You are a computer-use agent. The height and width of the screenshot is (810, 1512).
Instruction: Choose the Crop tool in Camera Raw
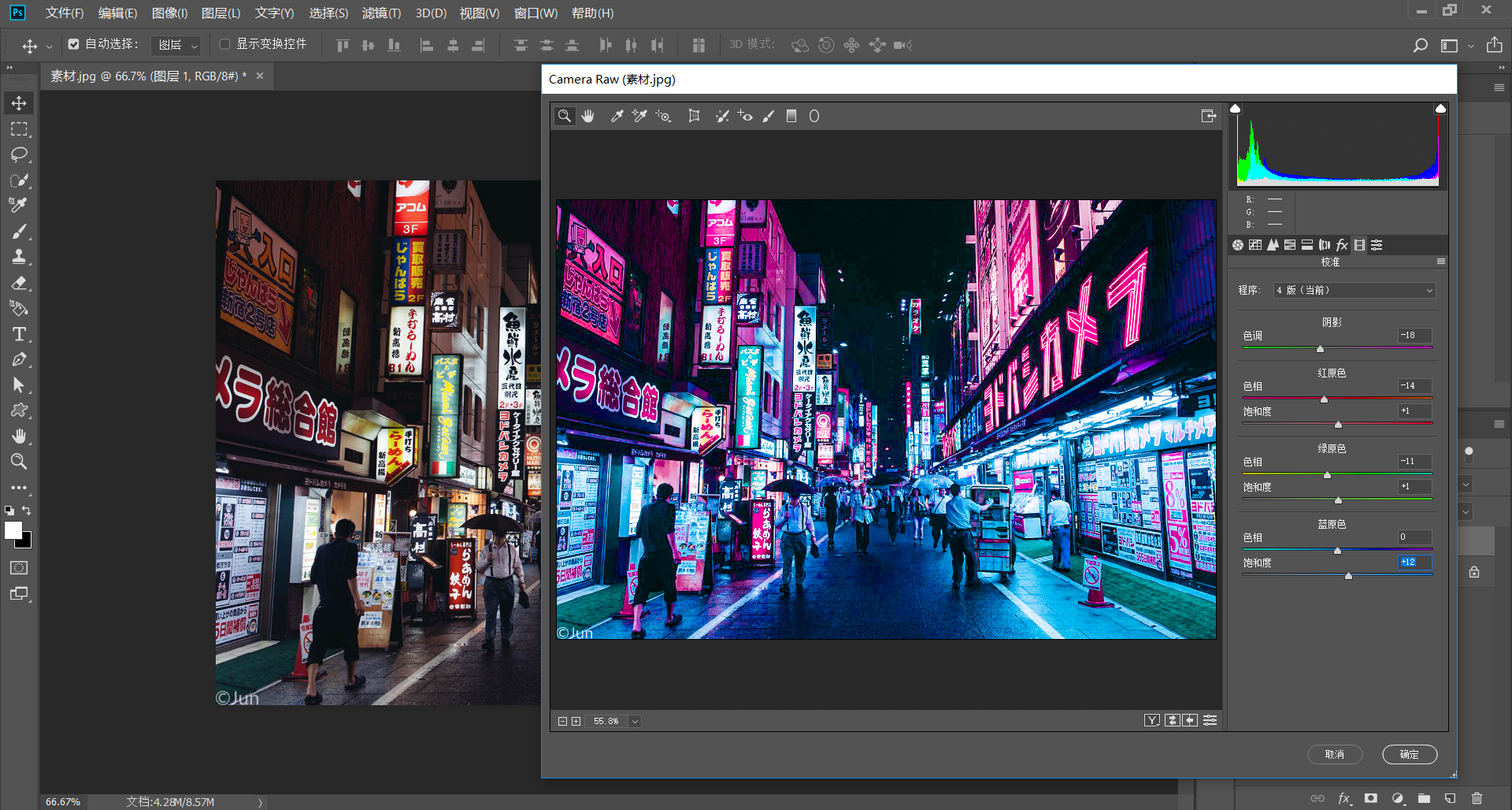click(x=694, y=116)
